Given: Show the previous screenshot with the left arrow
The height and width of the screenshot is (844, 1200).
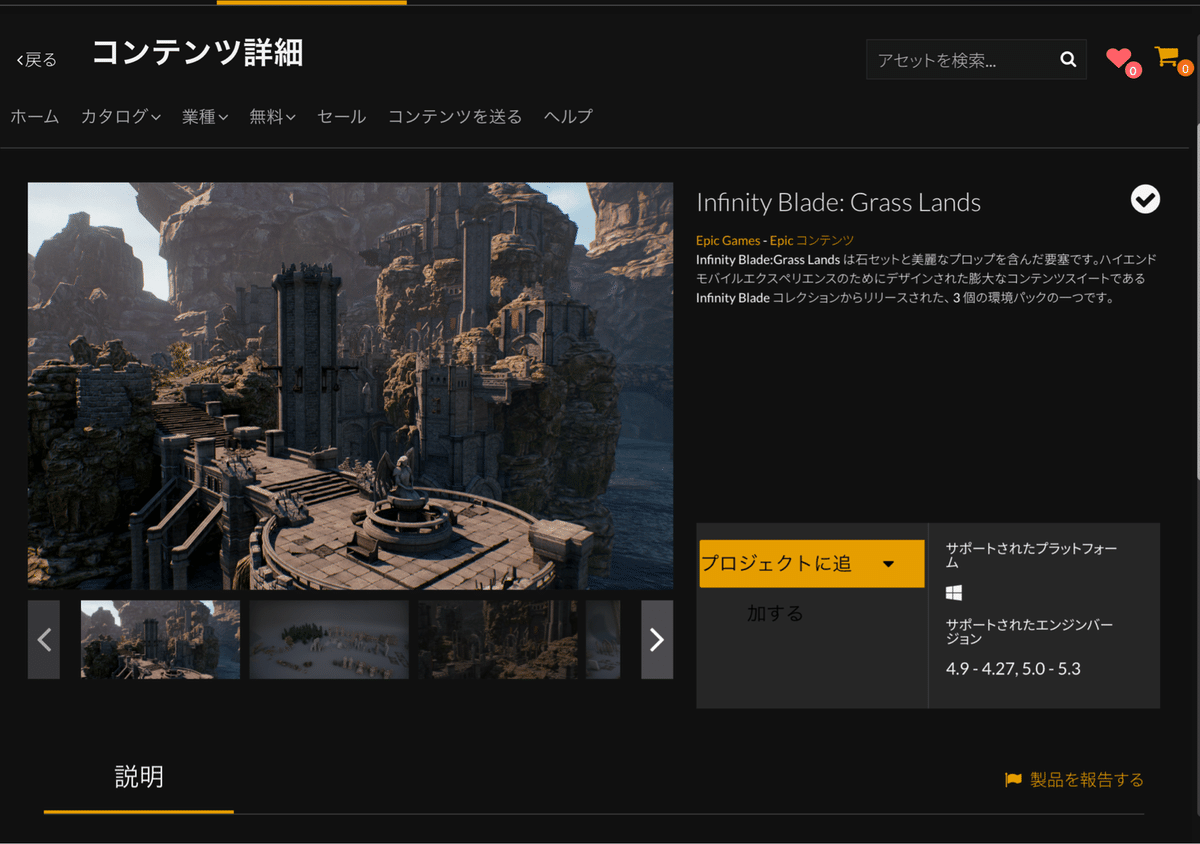Looking at the screenshot, I should pos(44,639).
